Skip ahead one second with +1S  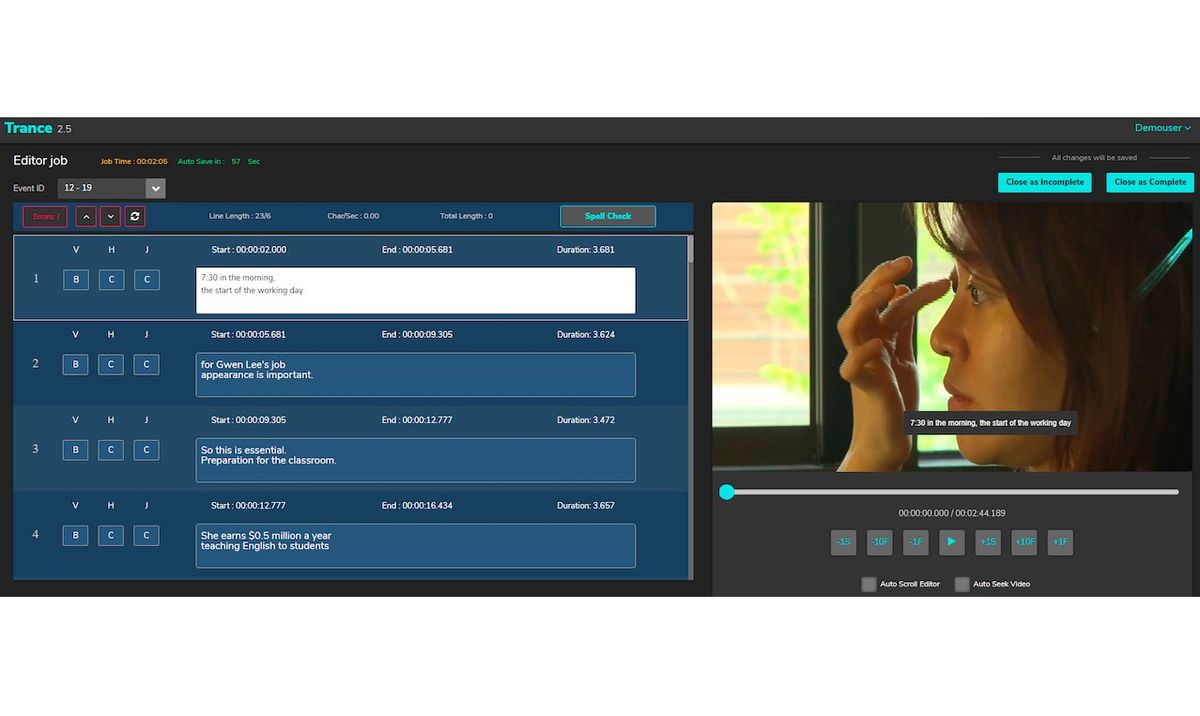pyautogui.click(x=988, y=542)
